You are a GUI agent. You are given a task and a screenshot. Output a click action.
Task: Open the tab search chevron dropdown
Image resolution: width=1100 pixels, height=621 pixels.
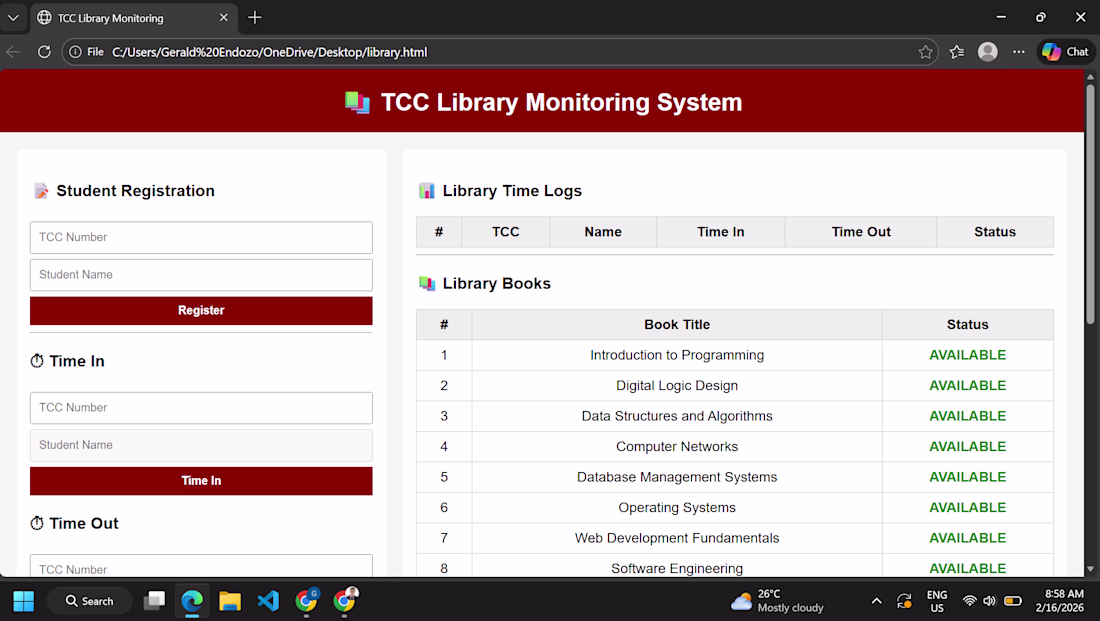click(13, 18)
